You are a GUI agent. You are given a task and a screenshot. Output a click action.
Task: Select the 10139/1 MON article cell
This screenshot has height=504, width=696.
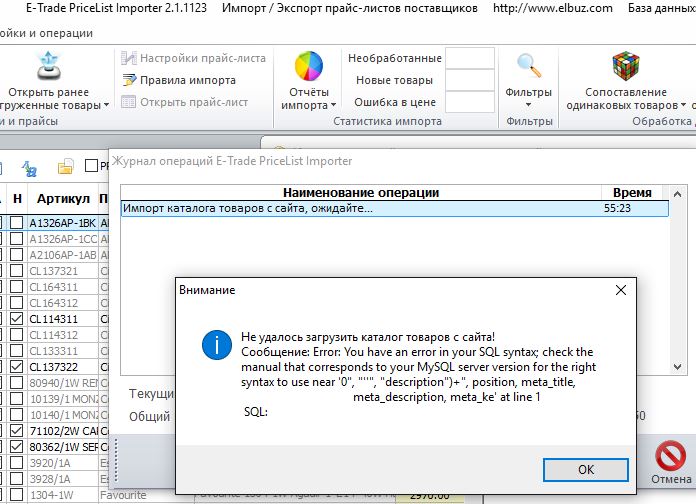point(63,399)
